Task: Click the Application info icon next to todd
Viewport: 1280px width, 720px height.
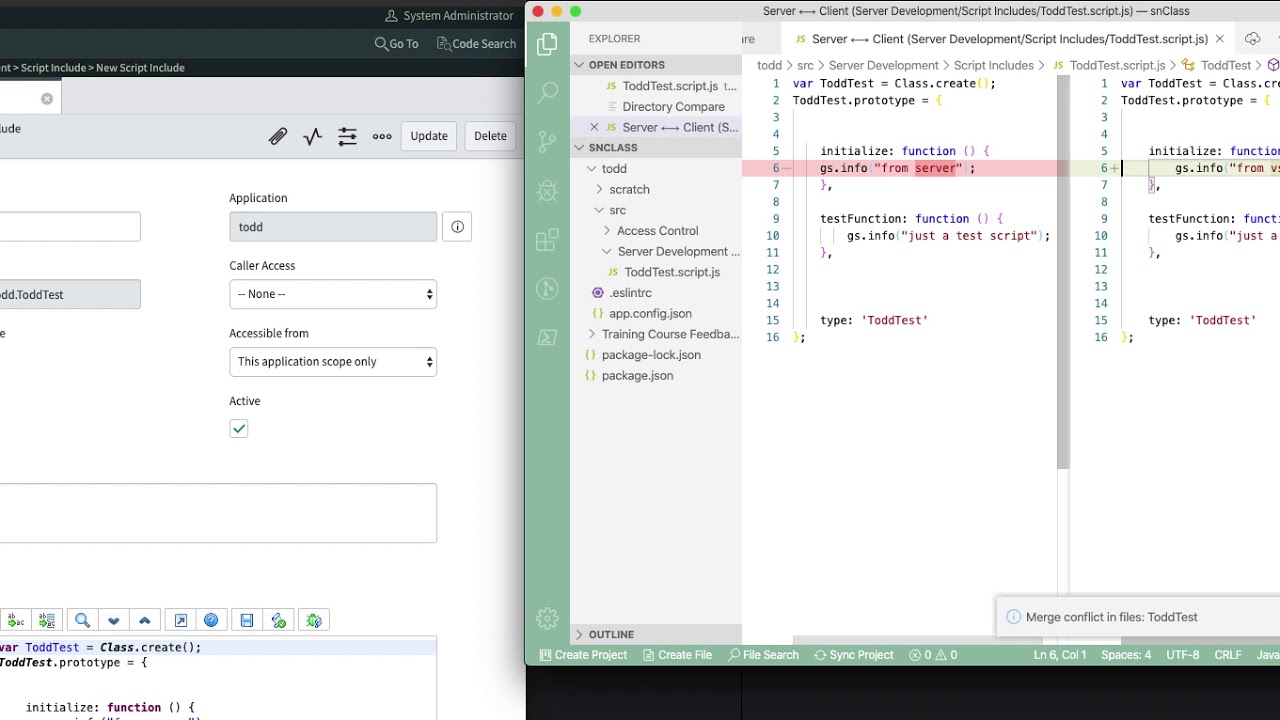Action: 457,227
